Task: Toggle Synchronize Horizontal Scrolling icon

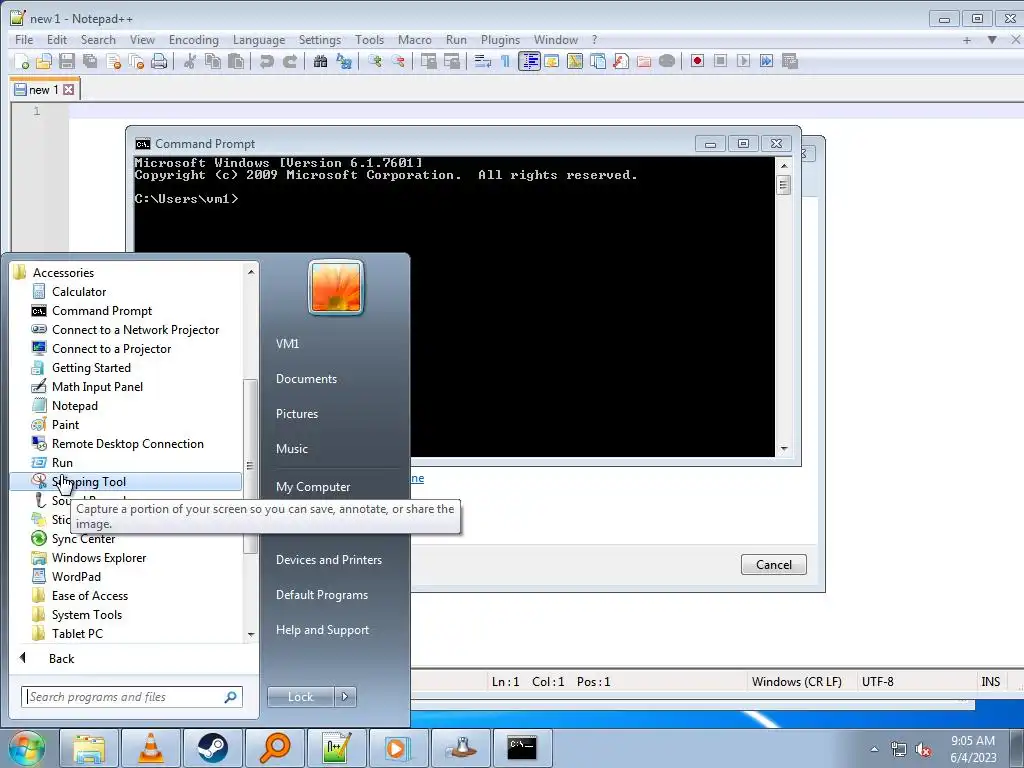Action: coord(452,61)
